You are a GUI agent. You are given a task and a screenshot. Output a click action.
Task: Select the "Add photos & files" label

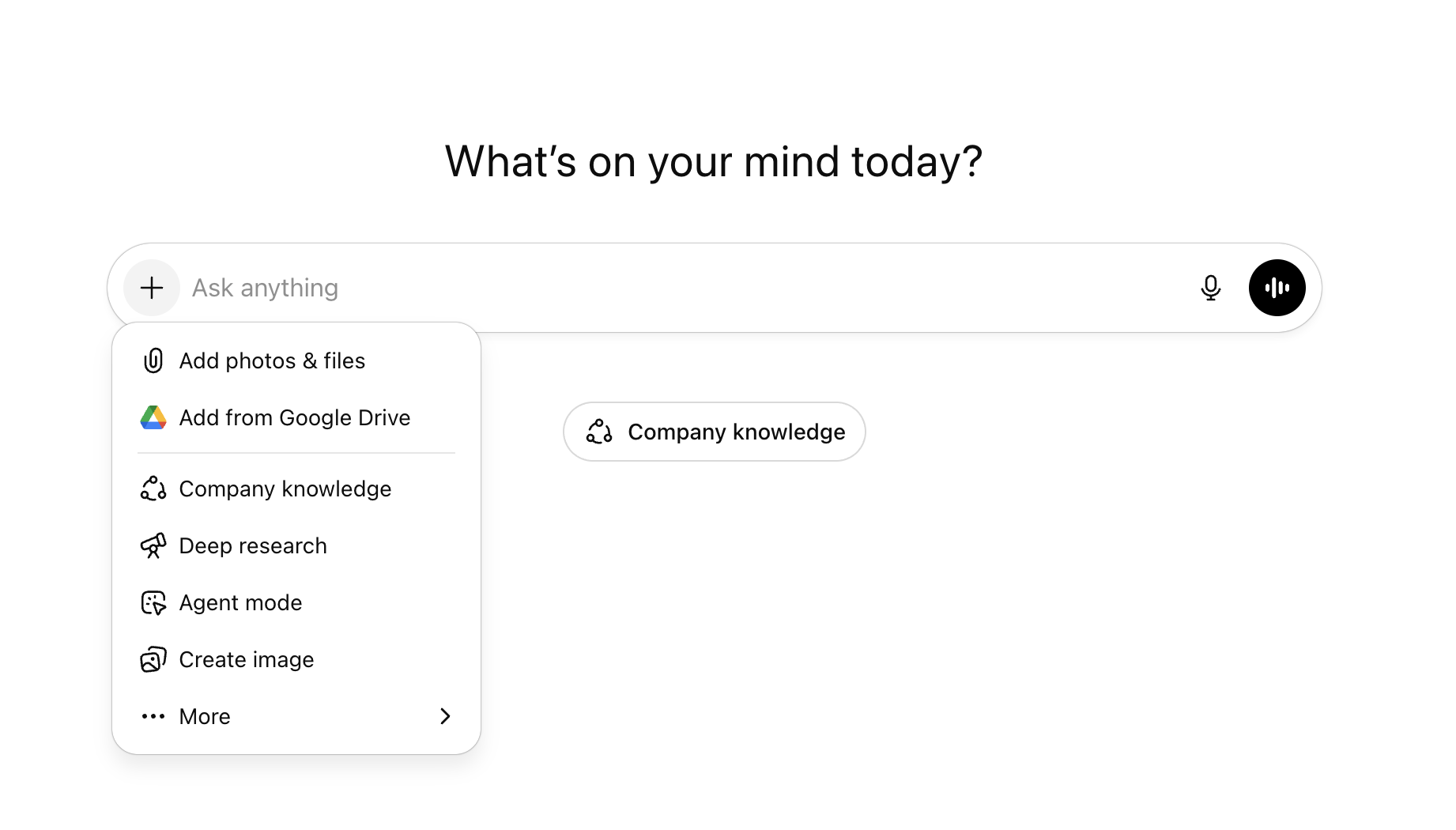coord(272,360)
